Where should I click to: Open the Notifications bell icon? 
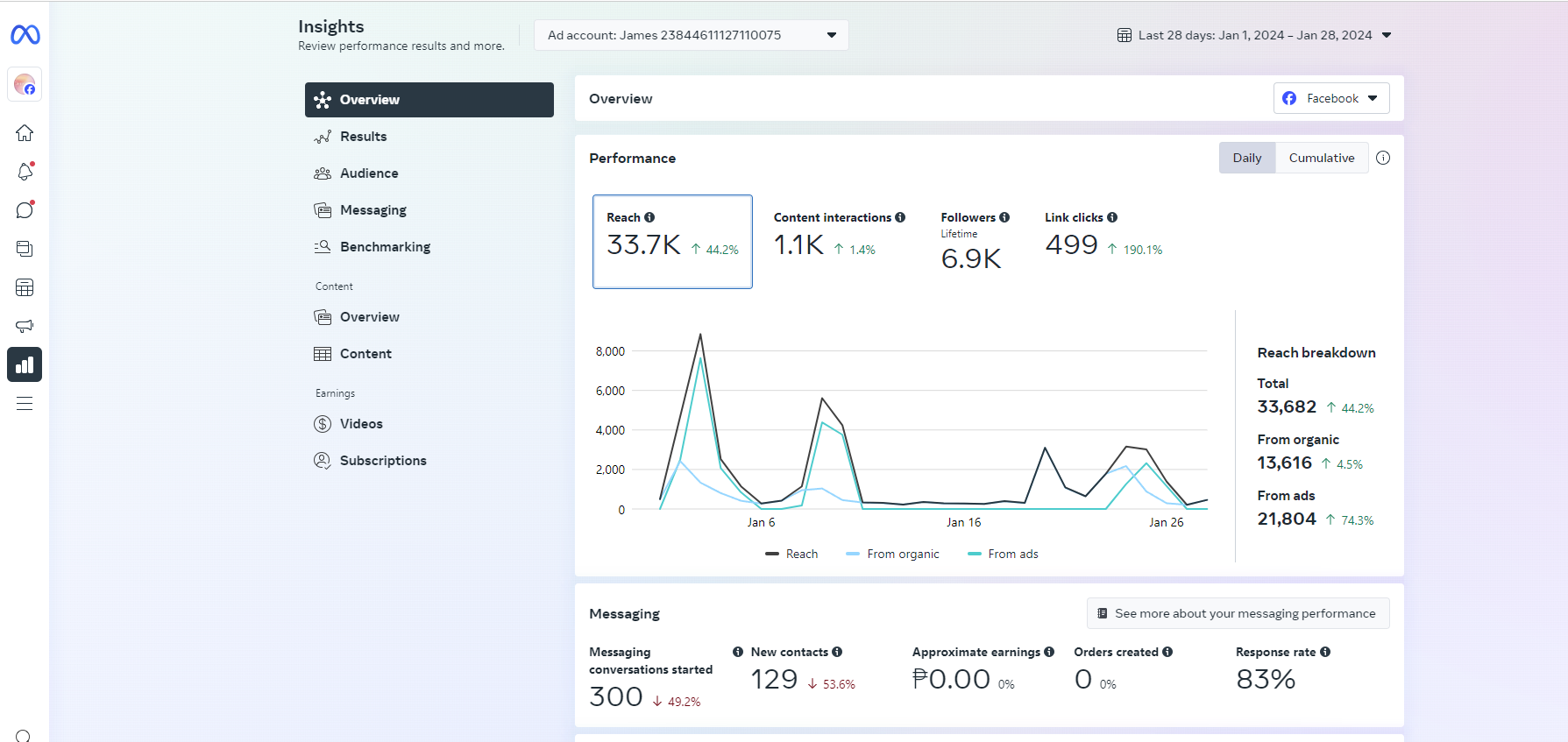(25, 172)
